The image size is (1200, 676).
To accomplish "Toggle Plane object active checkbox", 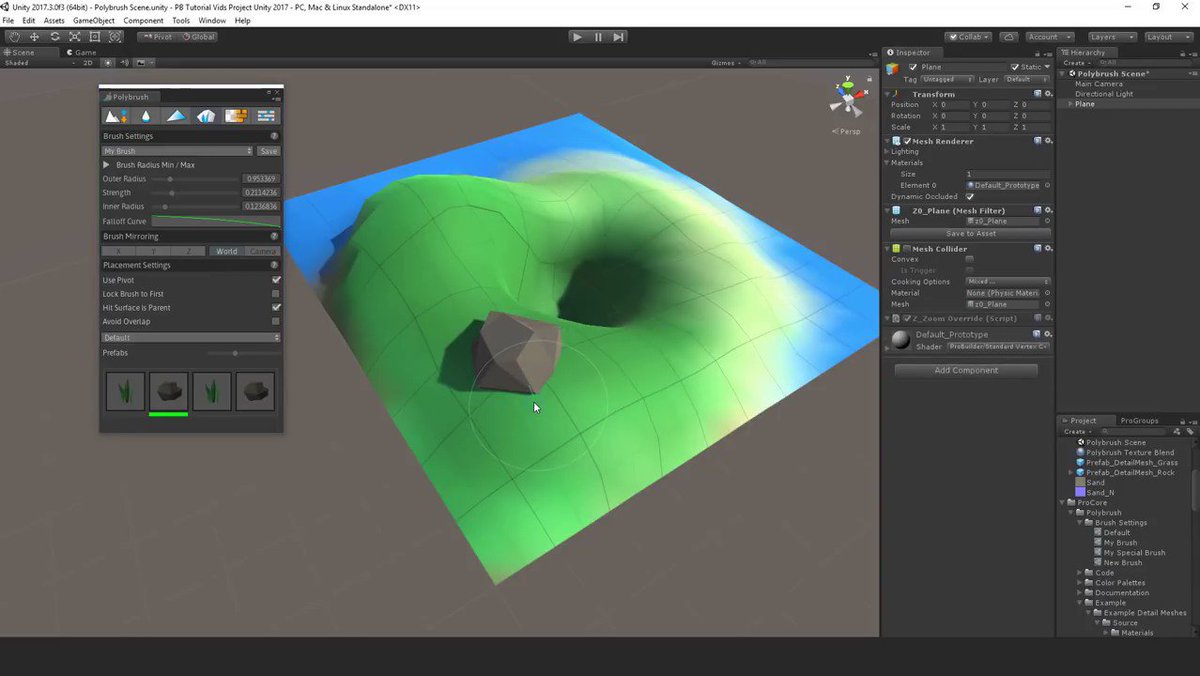I will (x=913, y=67).
